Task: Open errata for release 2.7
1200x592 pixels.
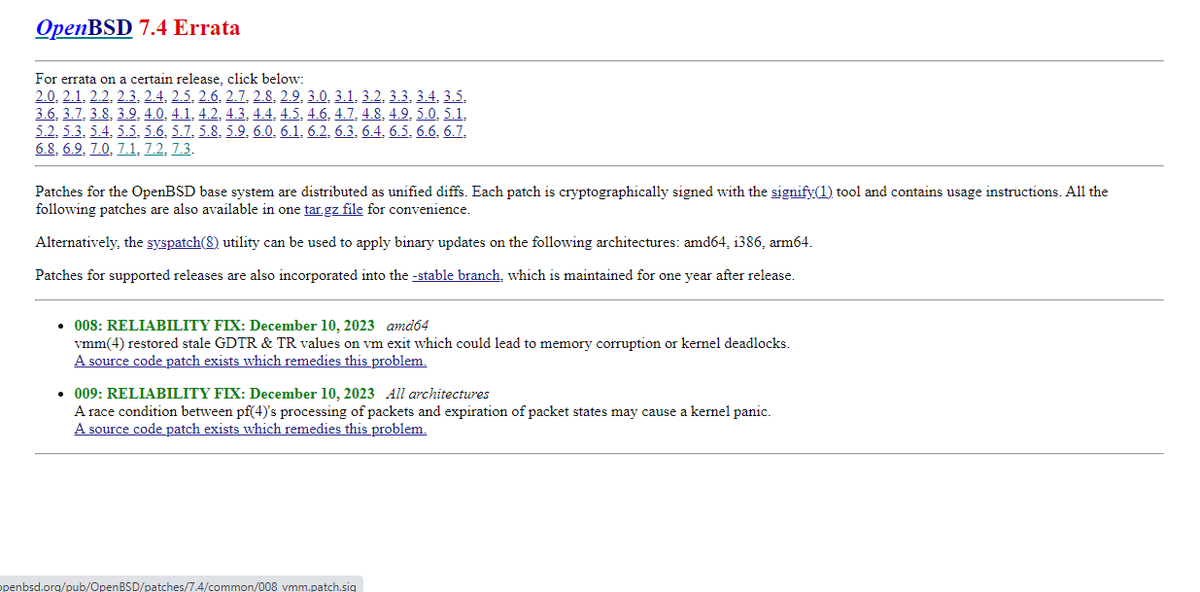Action: click(x=236, y=97)
